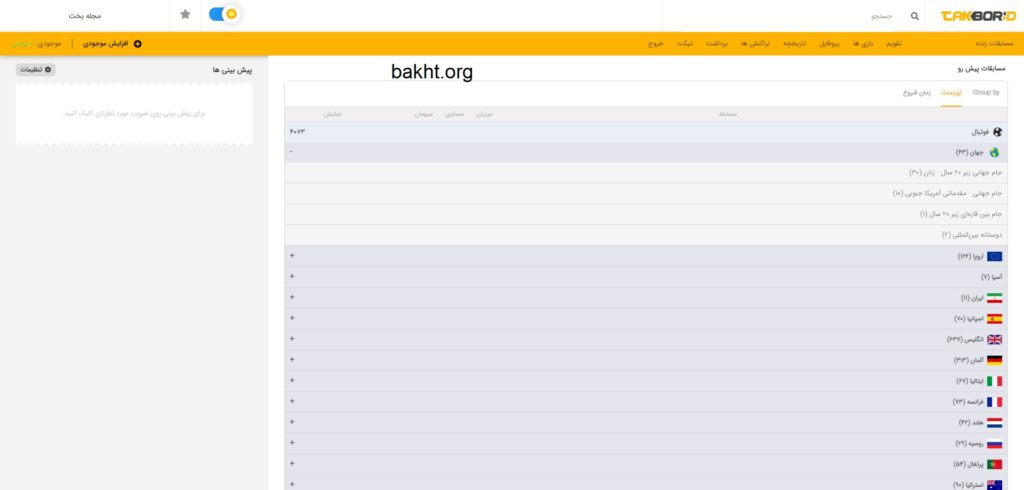Collapse the جهان (World) section
The image size is (1024, 490).
click(291, 152)
